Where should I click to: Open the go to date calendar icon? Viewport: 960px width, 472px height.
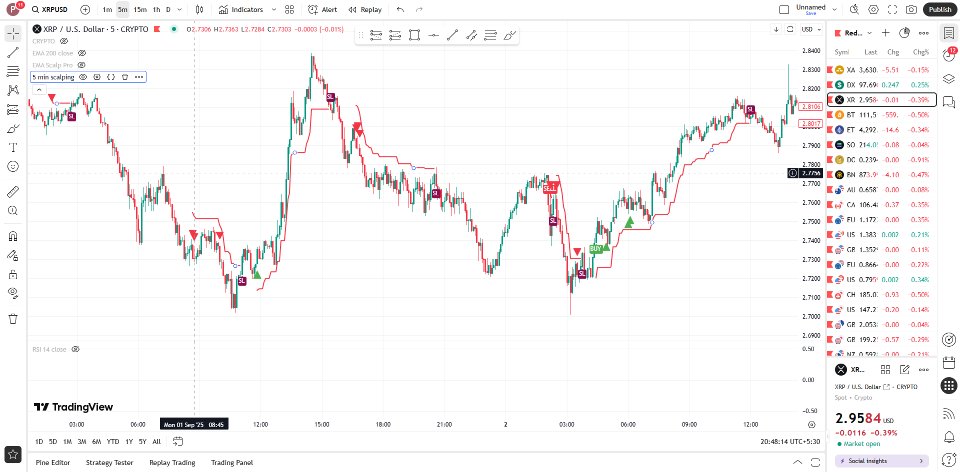[x=178, y=441]
